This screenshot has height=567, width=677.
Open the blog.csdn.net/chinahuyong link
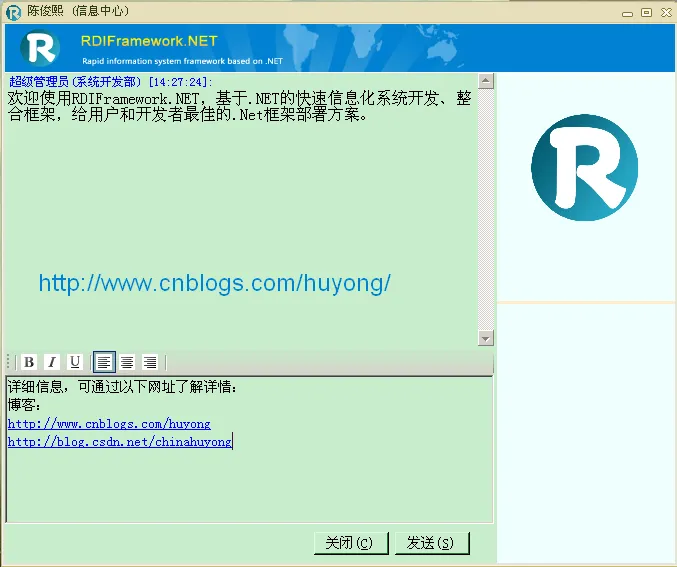click(x=120, y=442)
